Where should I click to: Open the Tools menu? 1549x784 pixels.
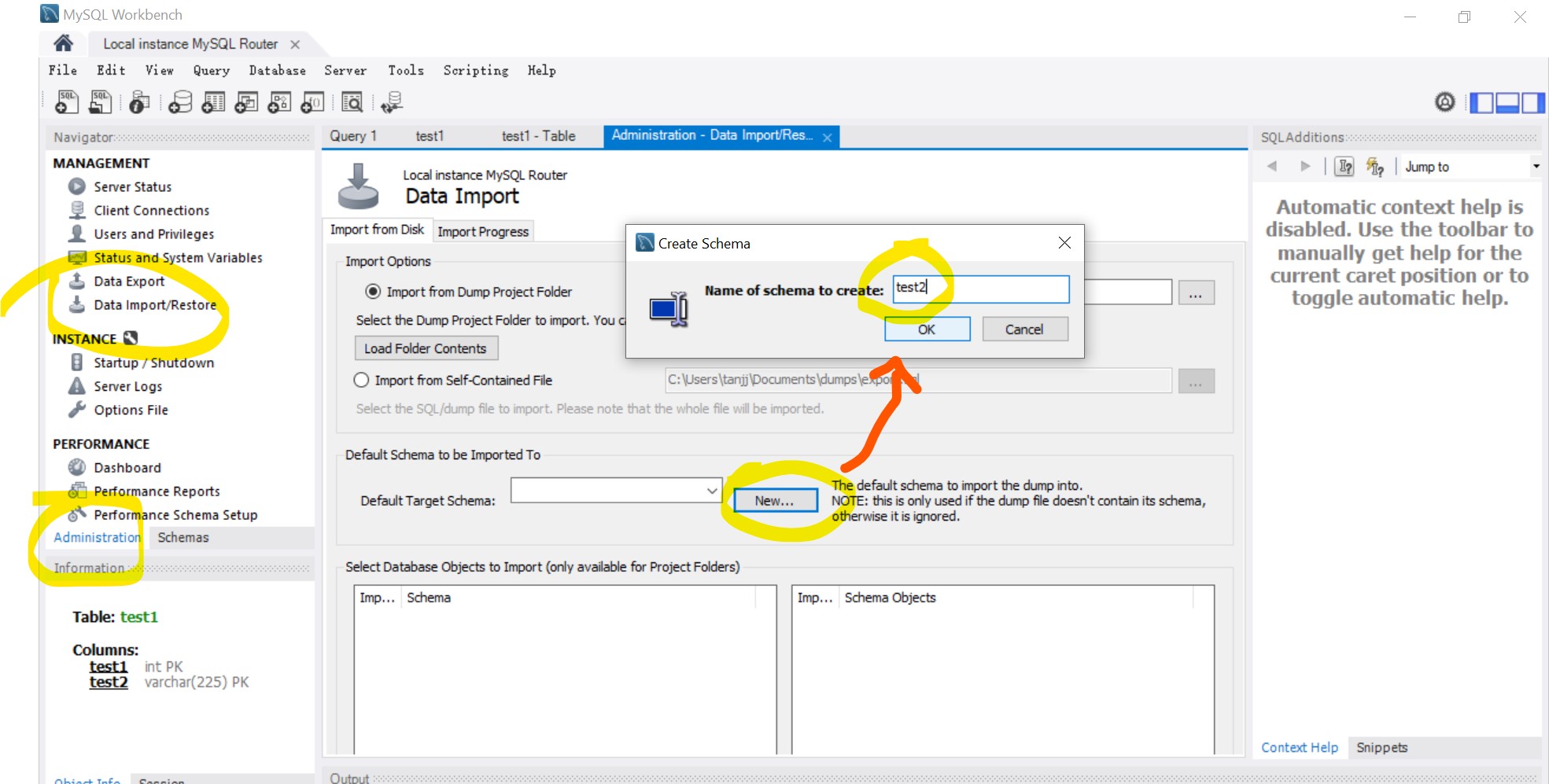pos(406,70)
